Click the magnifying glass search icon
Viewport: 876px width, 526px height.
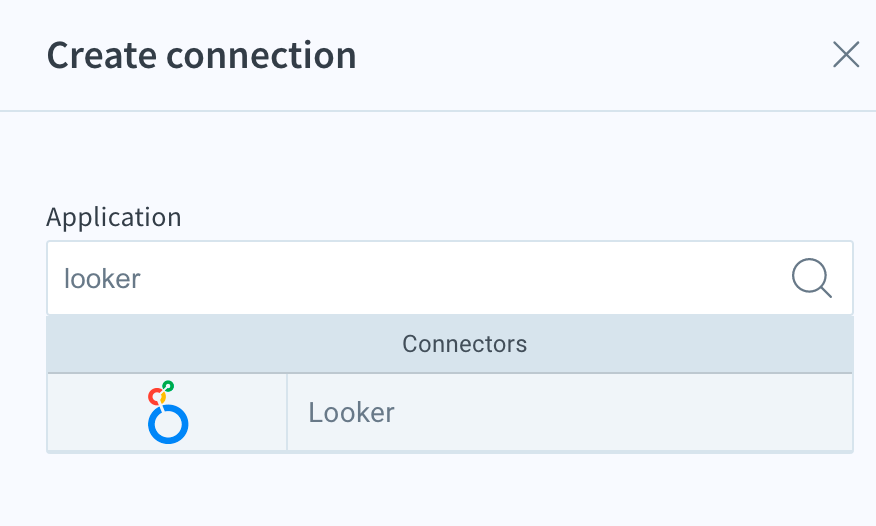coord(812,278)
